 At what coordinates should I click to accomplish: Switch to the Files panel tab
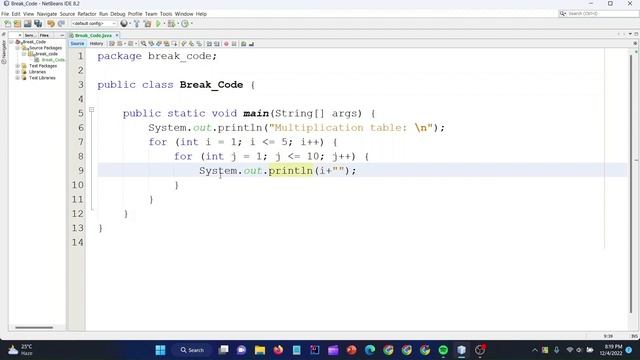coord(44,36)
